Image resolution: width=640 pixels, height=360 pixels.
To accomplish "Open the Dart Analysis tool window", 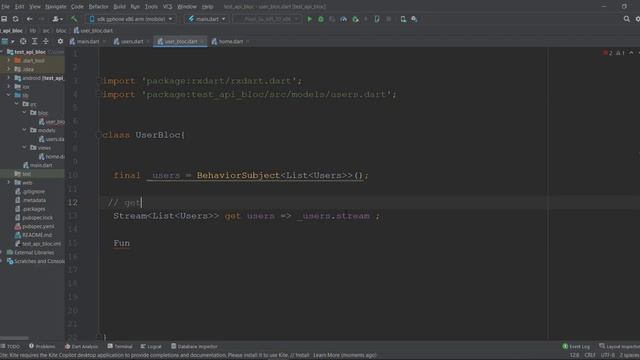I will coord(81,347).
